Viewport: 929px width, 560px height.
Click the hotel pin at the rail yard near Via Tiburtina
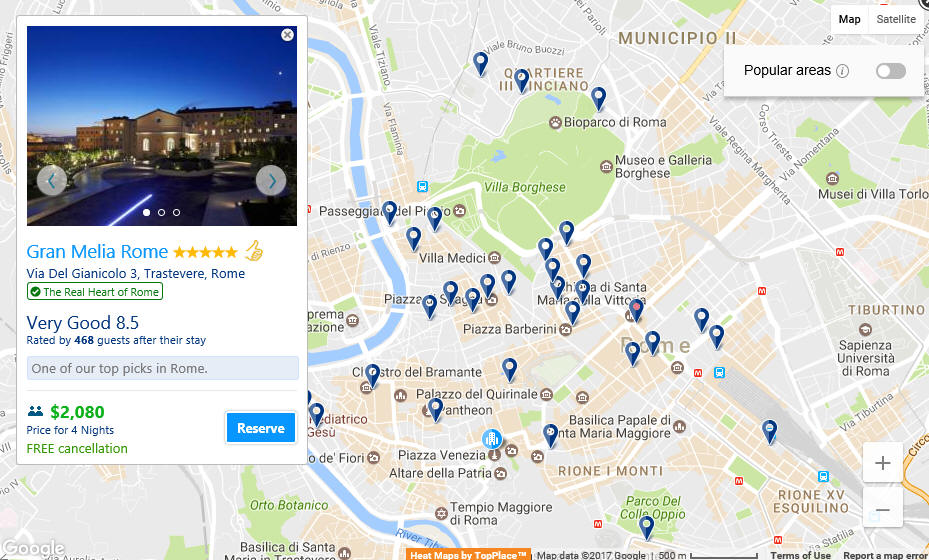click(x=769, y=431)
